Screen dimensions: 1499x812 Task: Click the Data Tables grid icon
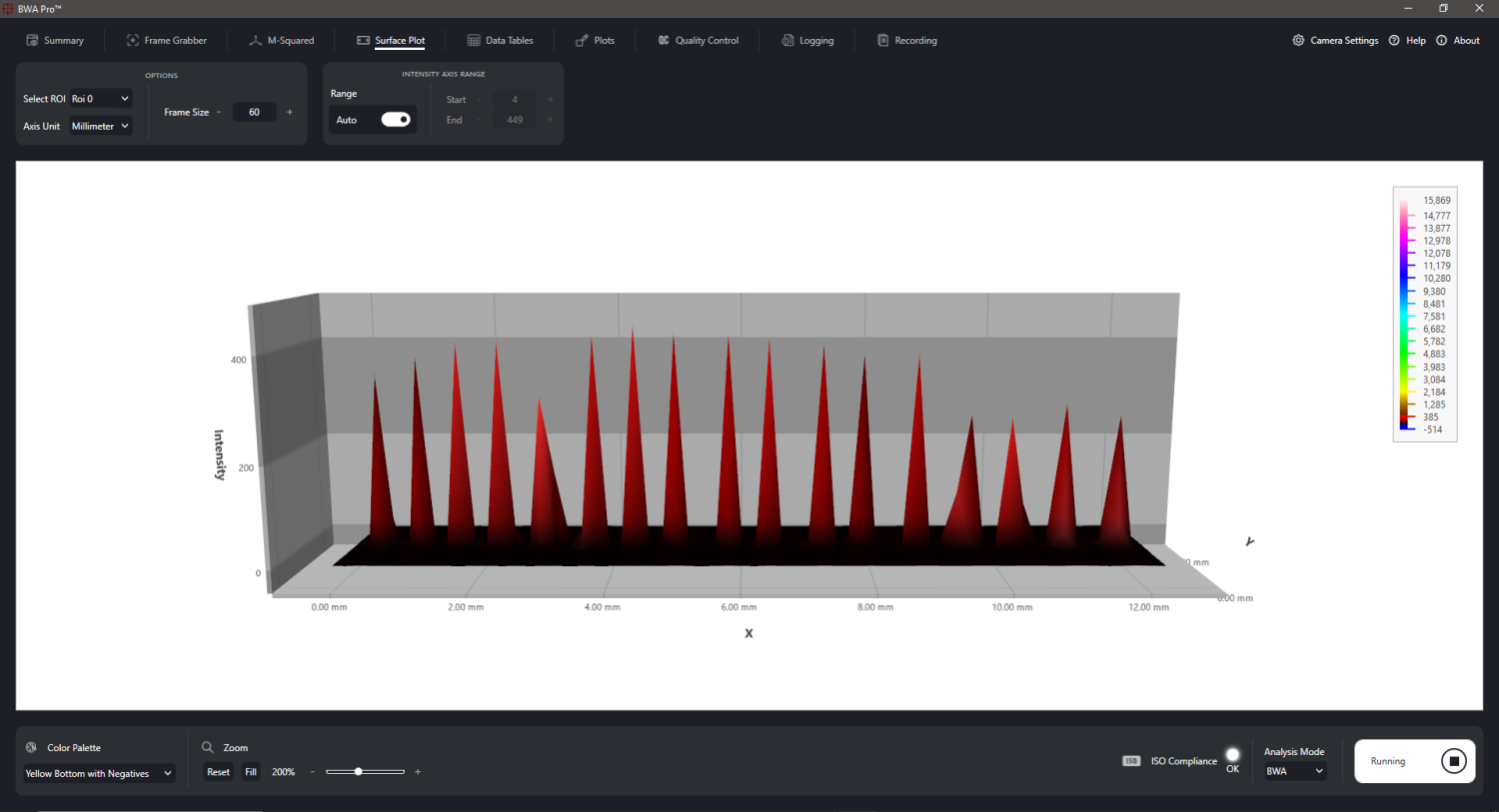point(474,41)
